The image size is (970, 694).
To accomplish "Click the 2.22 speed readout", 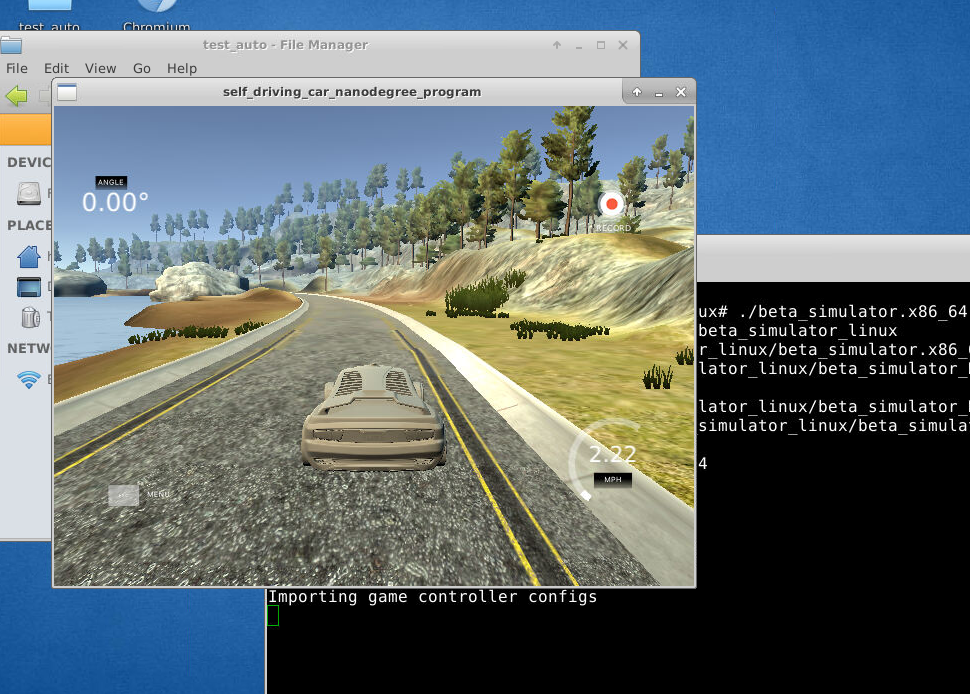I will point(612,455).
